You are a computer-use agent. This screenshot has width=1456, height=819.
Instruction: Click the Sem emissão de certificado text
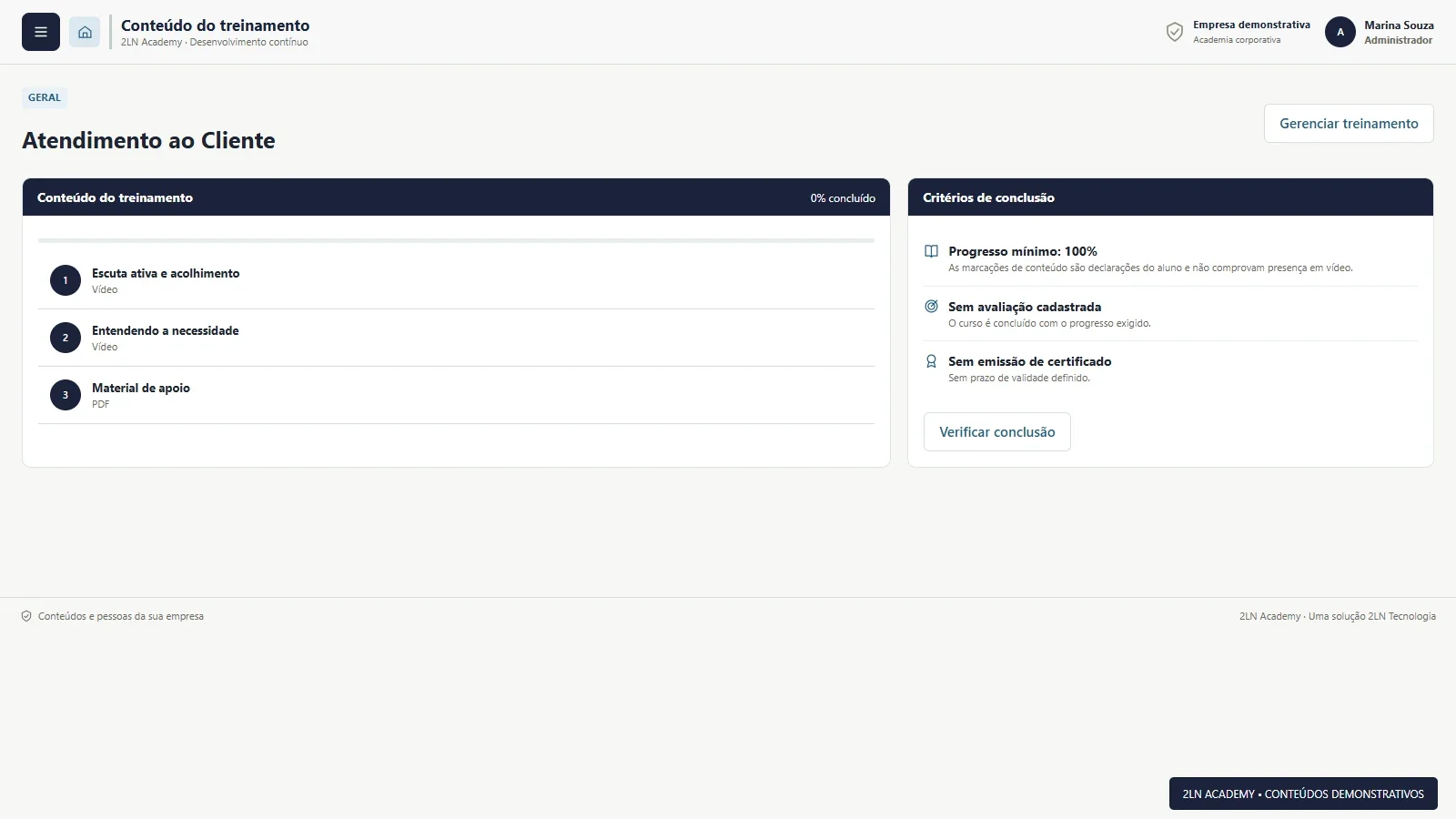(1030, 361)
